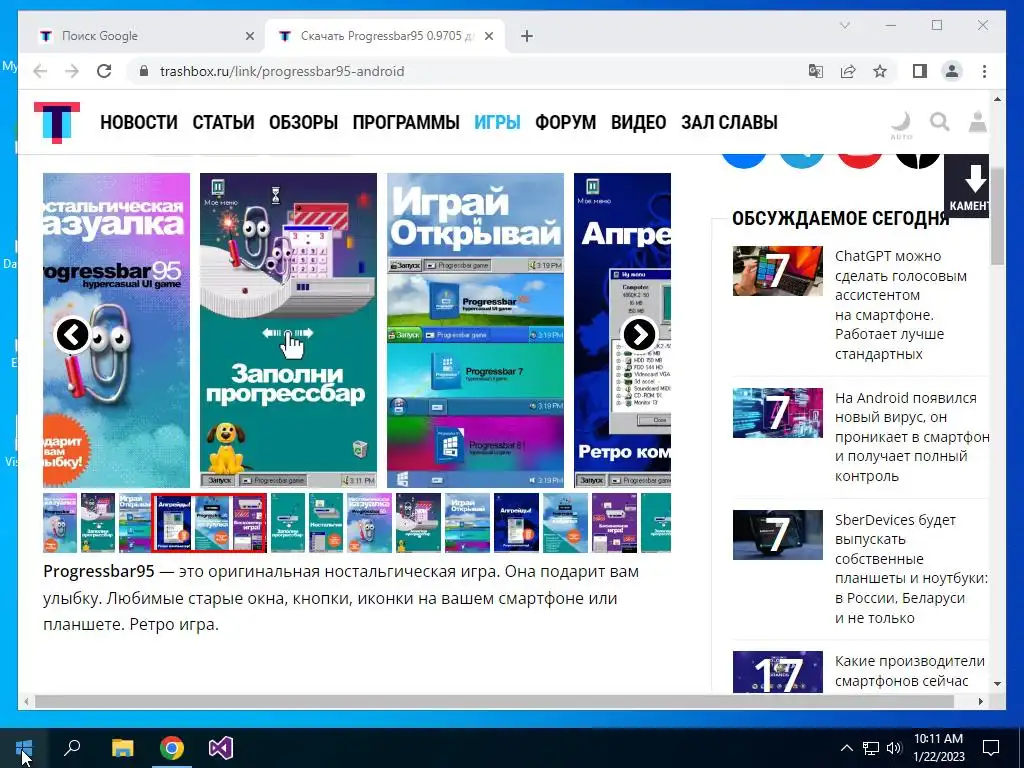Open the translate page icon in address bar
This screenshot has height=768, width=1024.
[816, 71]
